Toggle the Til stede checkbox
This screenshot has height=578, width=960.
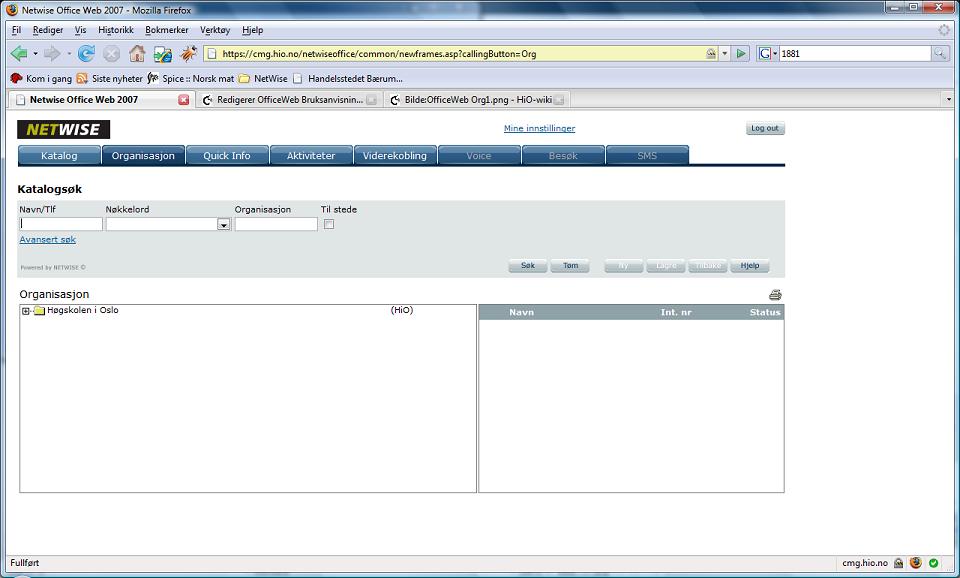click(x=329, y=224)
